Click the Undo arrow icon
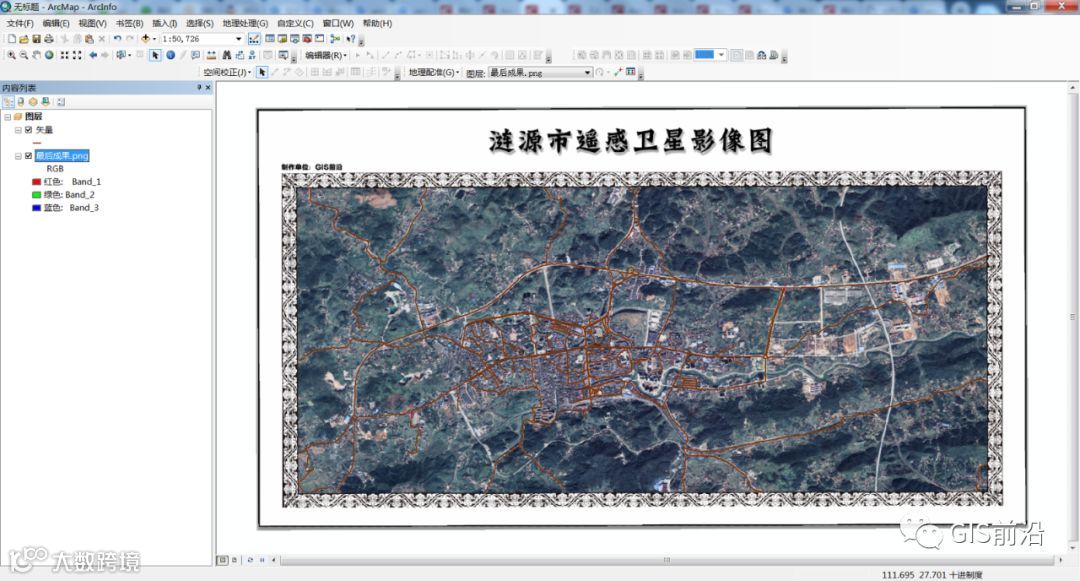This screenshot has height=581, width=1080. tap(117, 39)
